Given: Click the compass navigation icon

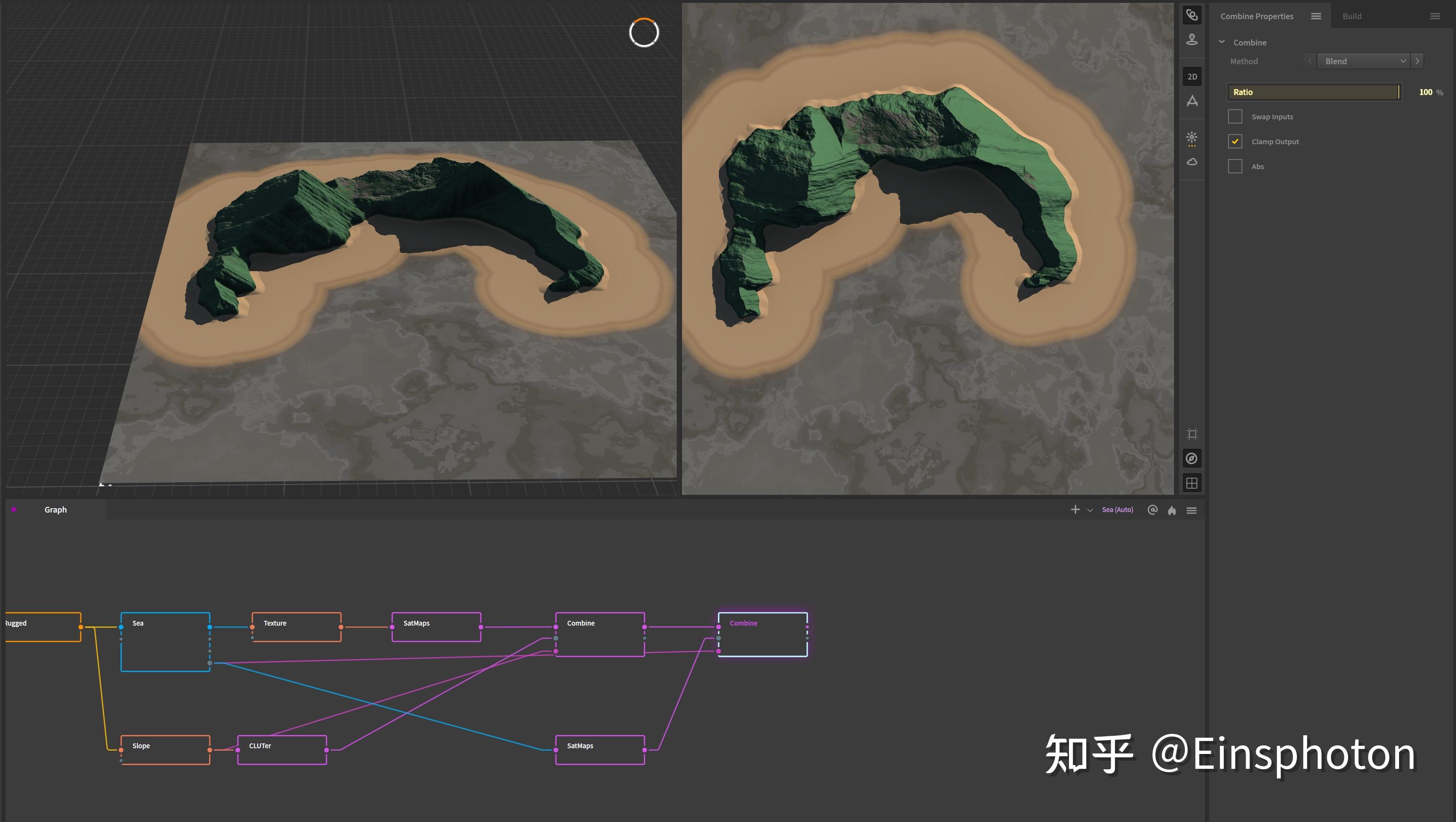Looking at the screenshot, I should [x=1192, y=458].
